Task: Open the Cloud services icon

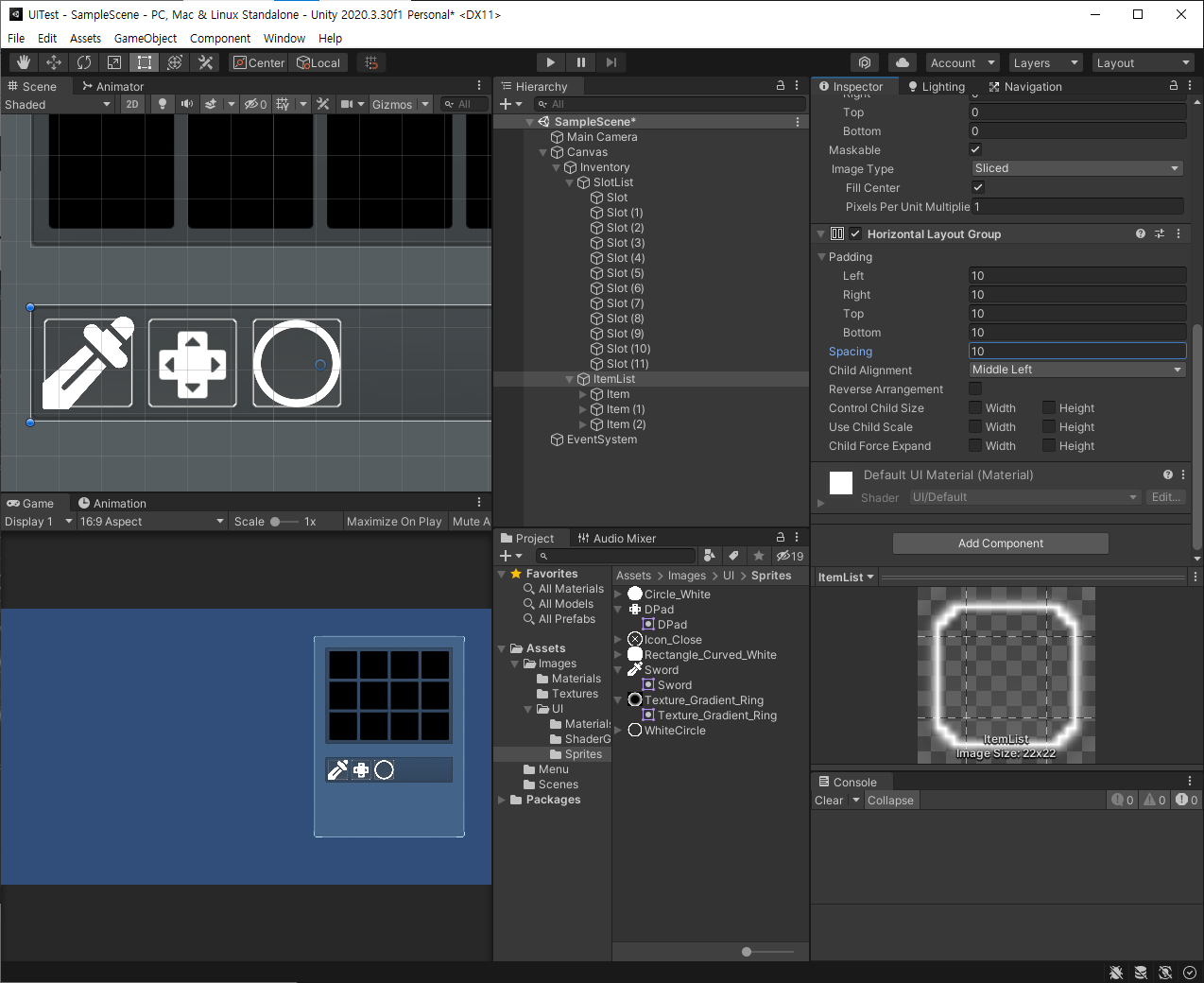Action: click(903, 62)
